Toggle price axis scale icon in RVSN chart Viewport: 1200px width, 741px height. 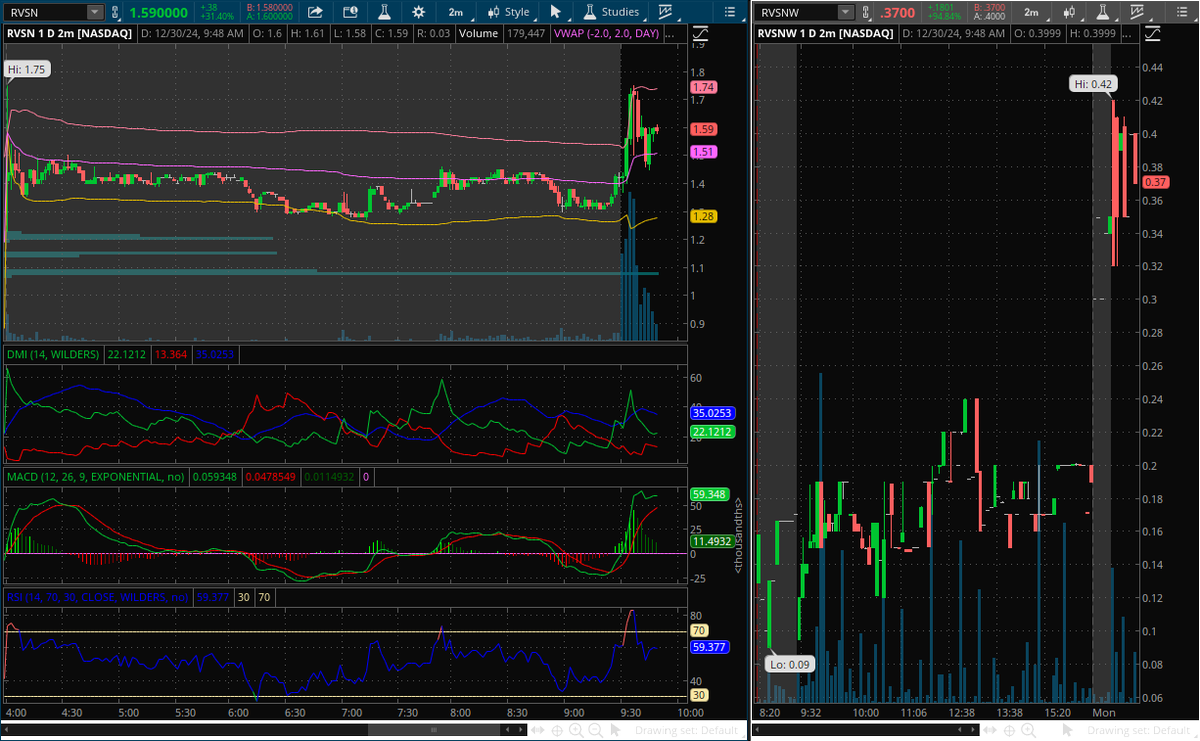pyautogui.click(x=701, y=33)
